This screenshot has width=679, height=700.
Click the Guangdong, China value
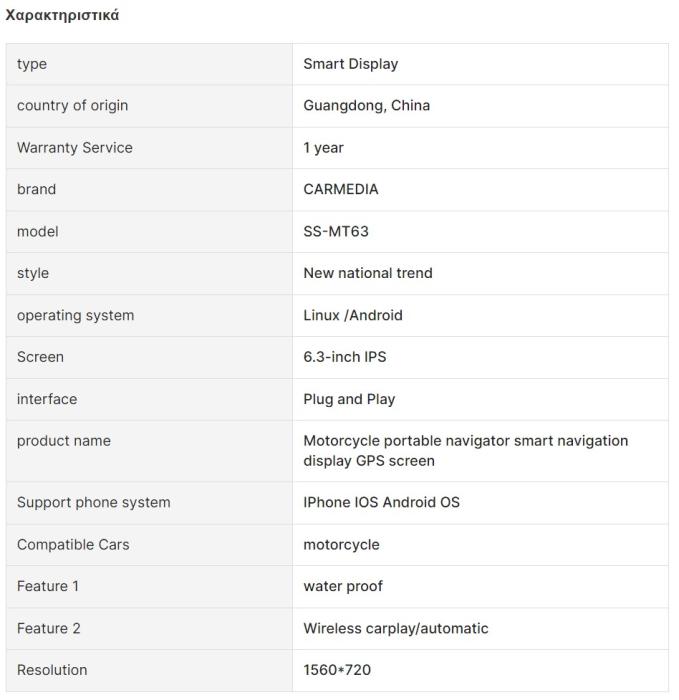(x=366, y=106)
